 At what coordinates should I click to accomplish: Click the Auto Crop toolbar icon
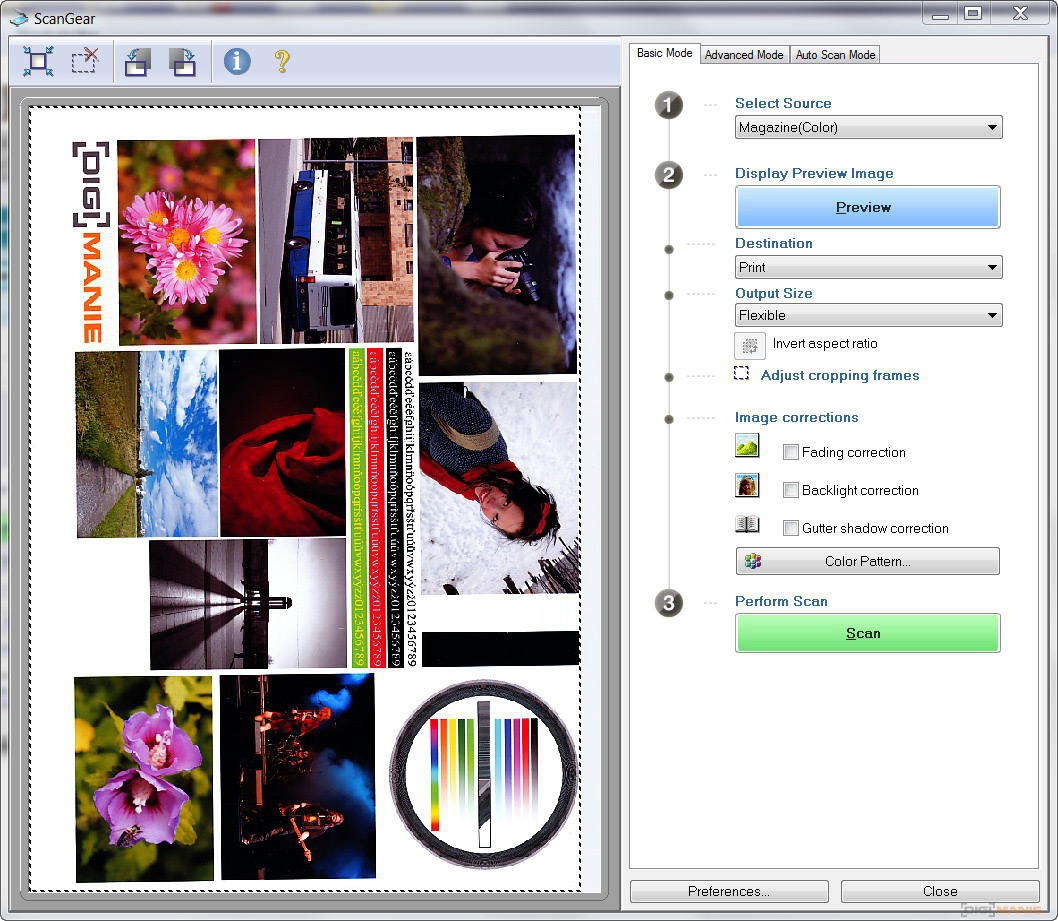point(38,62)
